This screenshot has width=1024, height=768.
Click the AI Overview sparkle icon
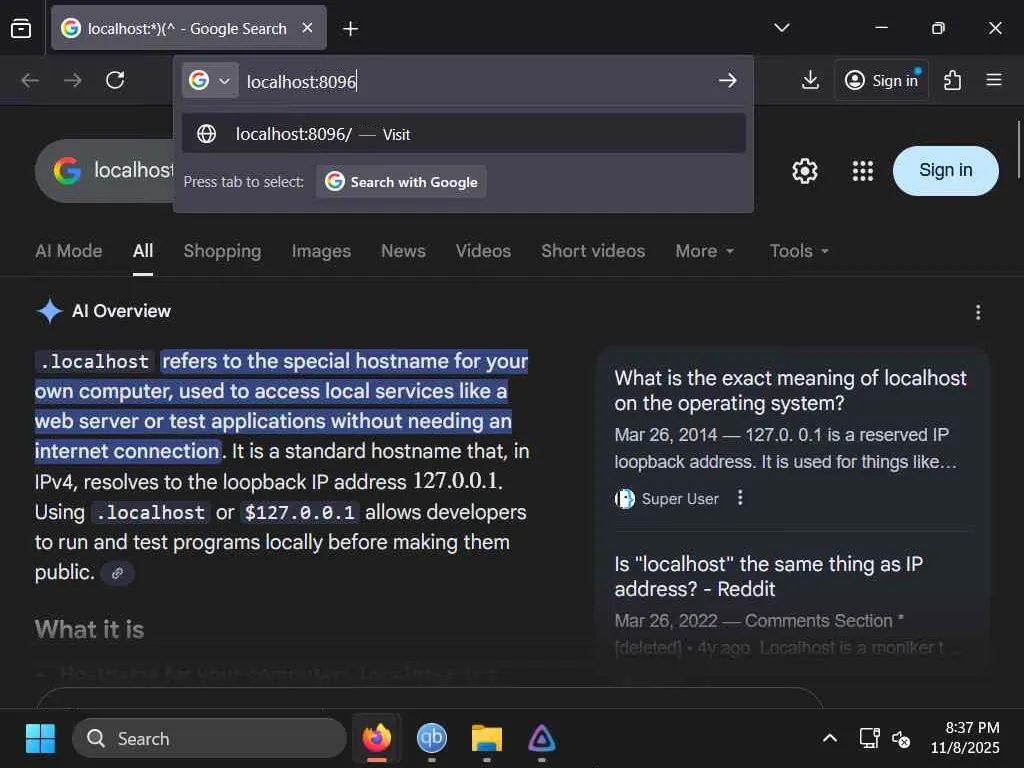(x=50, y=311)
